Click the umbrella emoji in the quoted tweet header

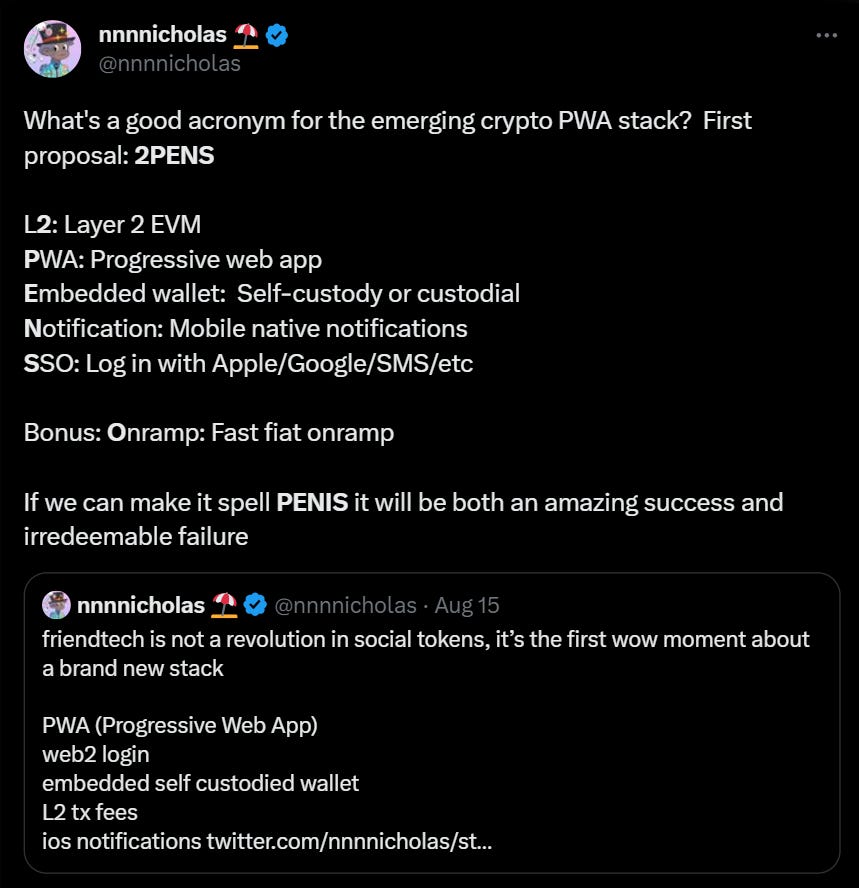tap(225, 605)
